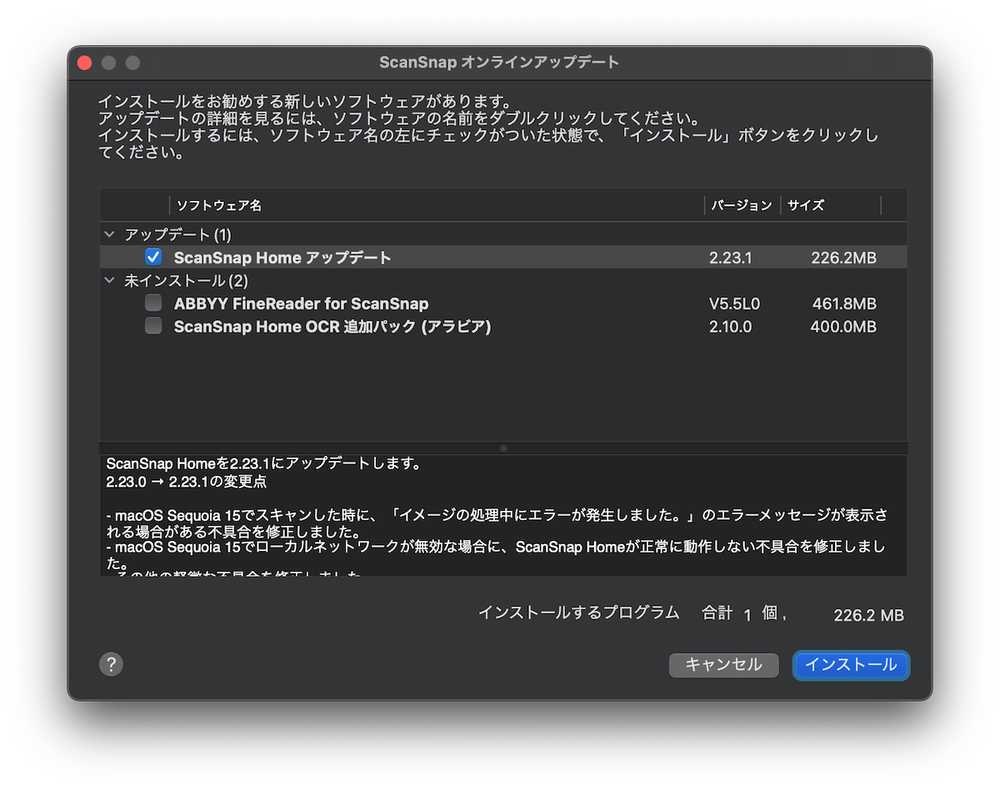Click the インストール button
Viewport: 1000px width, 790px height.
coord(851,665)
